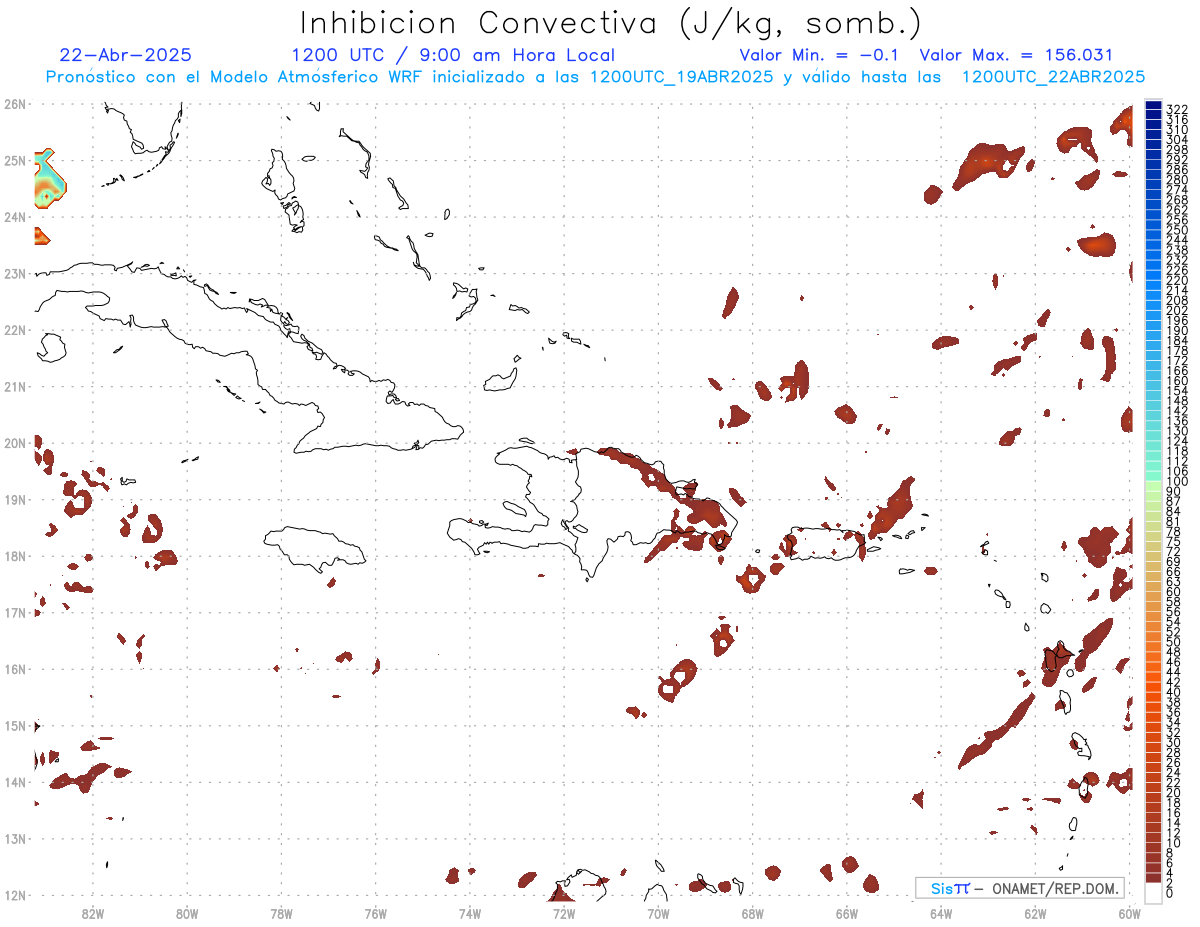The width and height of the screenshot is (1200, 927).
Task: Click the colorbar value 100
Action: coord(1177,481)
